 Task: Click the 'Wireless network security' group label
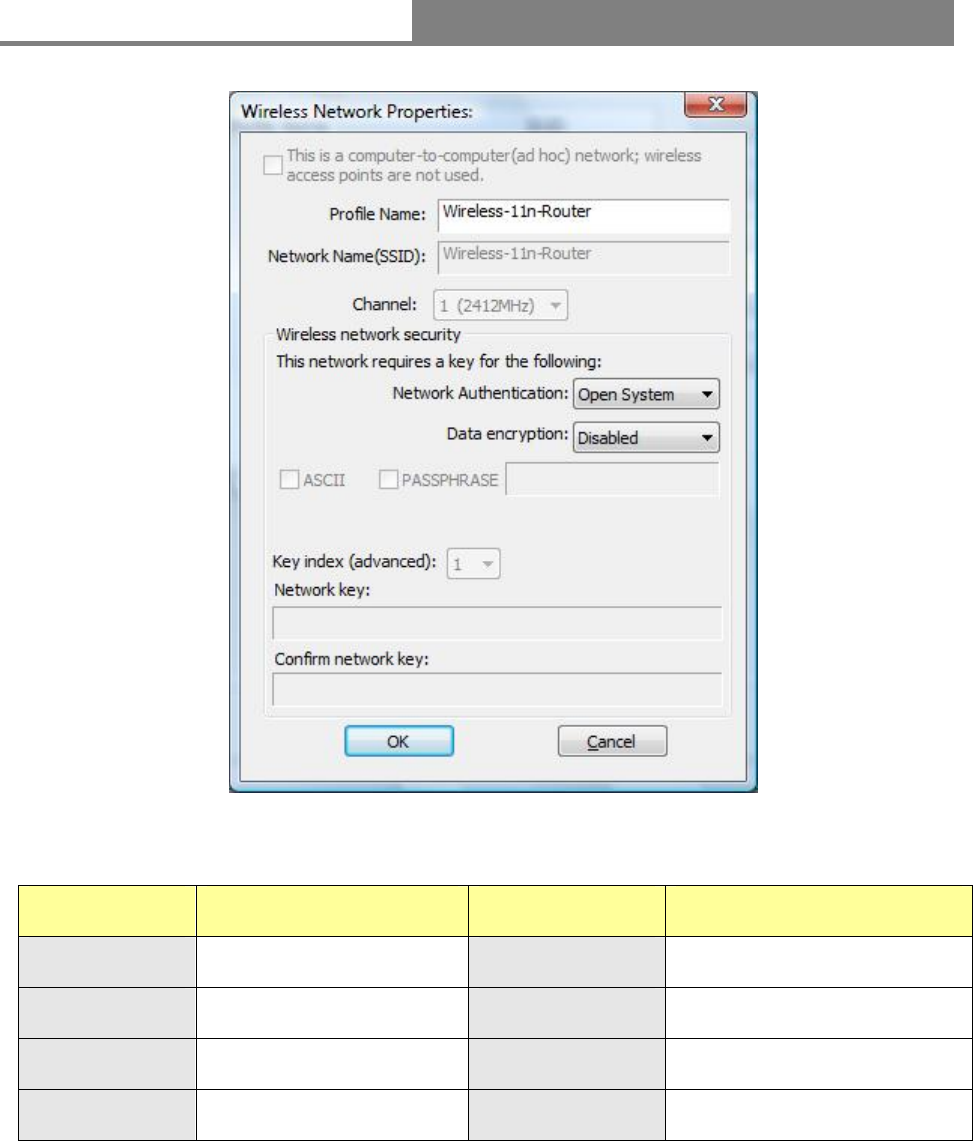coord(368,335)
